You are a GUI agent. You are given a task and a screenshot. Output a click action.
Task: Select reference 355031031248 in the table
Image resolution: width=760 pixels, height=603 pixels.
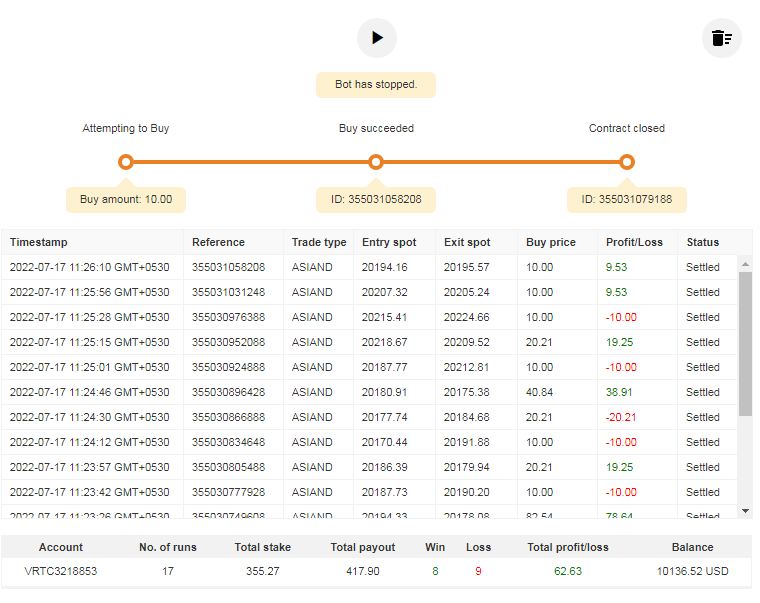[x=228, y=292]
